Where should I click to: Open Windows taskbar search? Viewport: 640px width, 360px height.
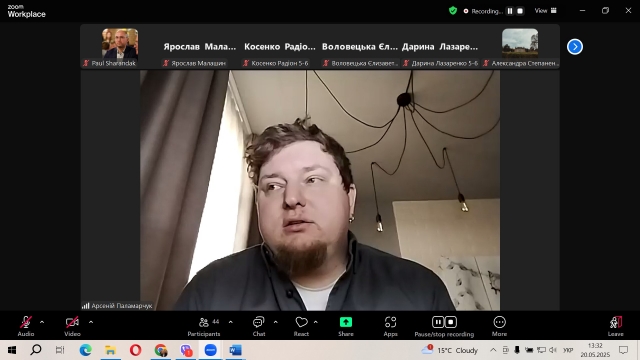36,350
